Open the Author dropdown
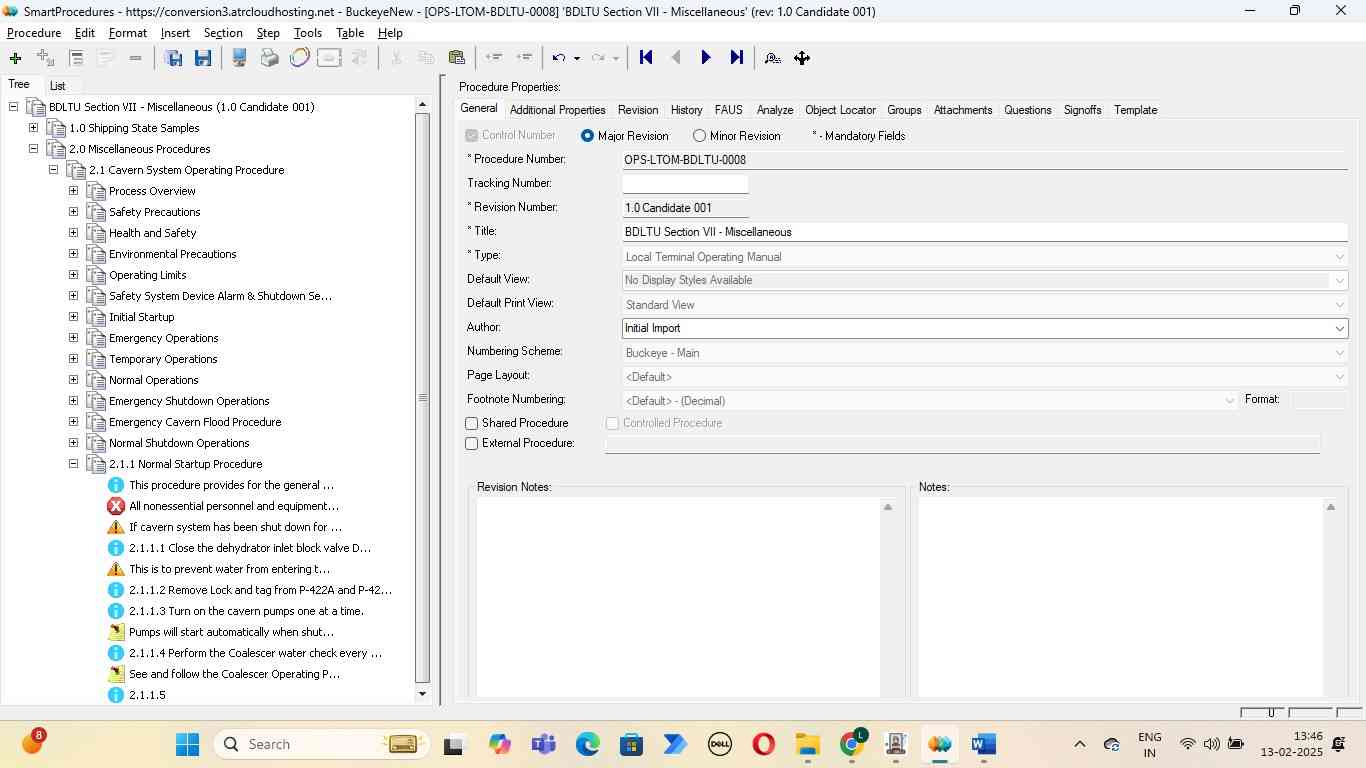Viewport: 1366px width, 768px height. click(x=1339, y=328)
